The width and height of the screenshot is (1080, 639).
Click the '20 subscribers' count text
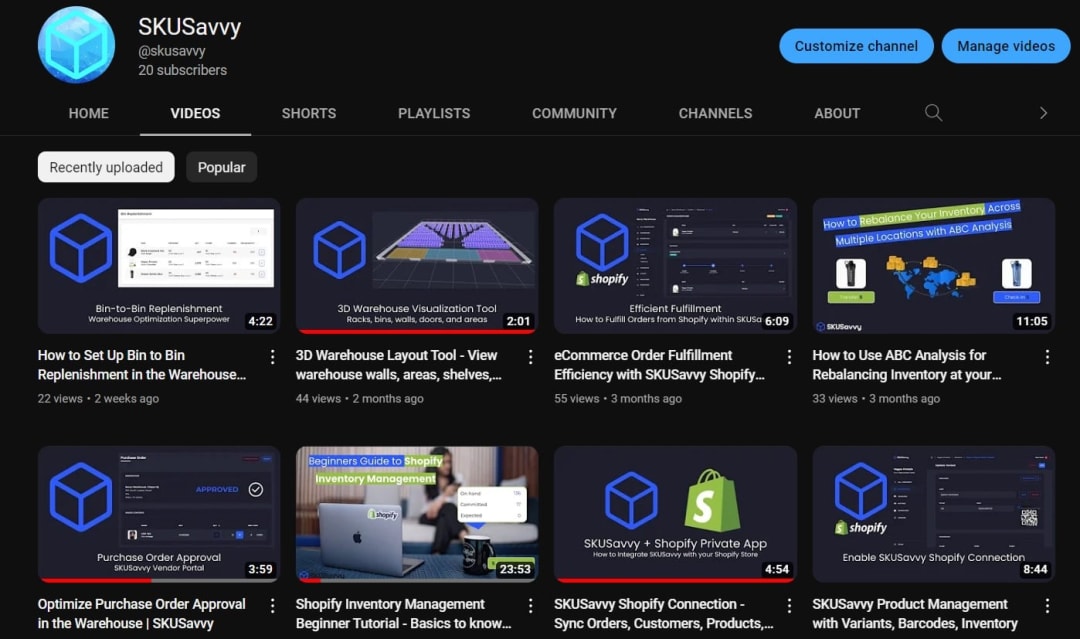click(183, 70)
